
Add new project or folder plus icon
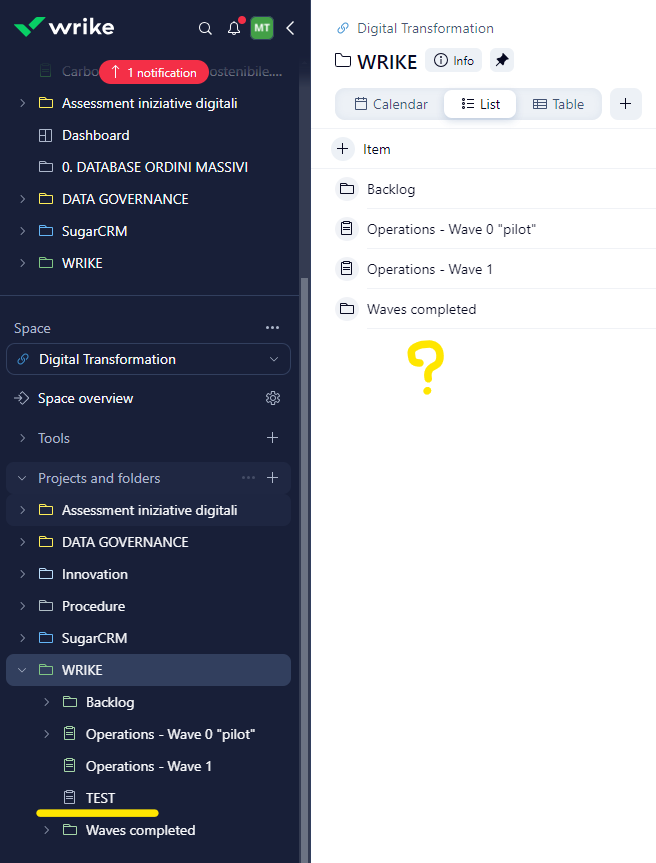[272, 478]
